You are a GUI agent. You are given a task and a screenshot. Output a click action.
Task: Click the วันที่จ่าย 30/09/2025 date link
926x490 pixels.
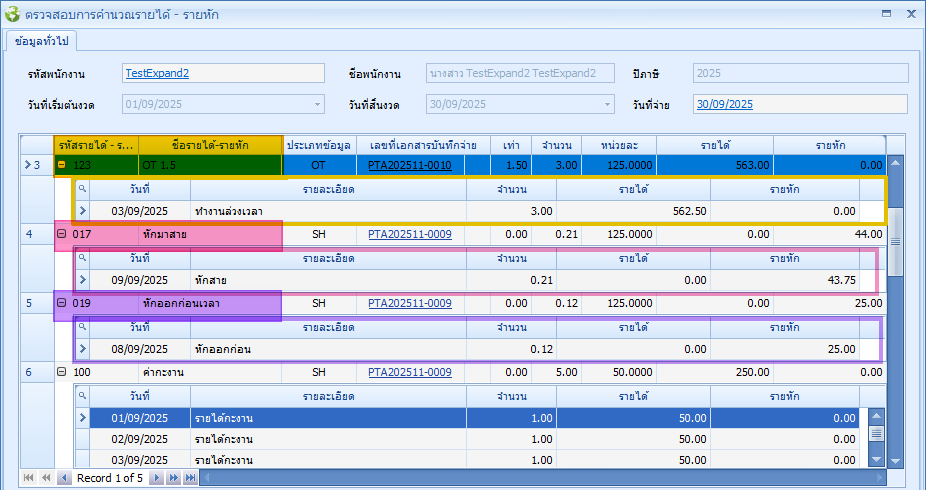(x=724, y=104)
